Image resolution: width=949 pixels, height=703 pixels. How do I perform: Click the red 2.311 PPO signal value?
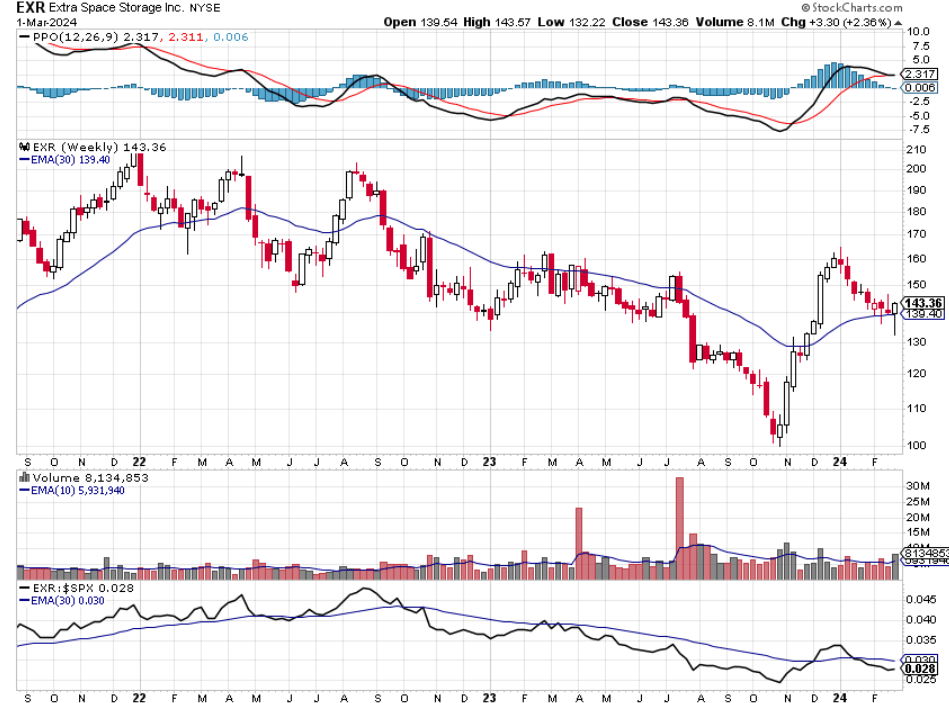coord(185,37)
